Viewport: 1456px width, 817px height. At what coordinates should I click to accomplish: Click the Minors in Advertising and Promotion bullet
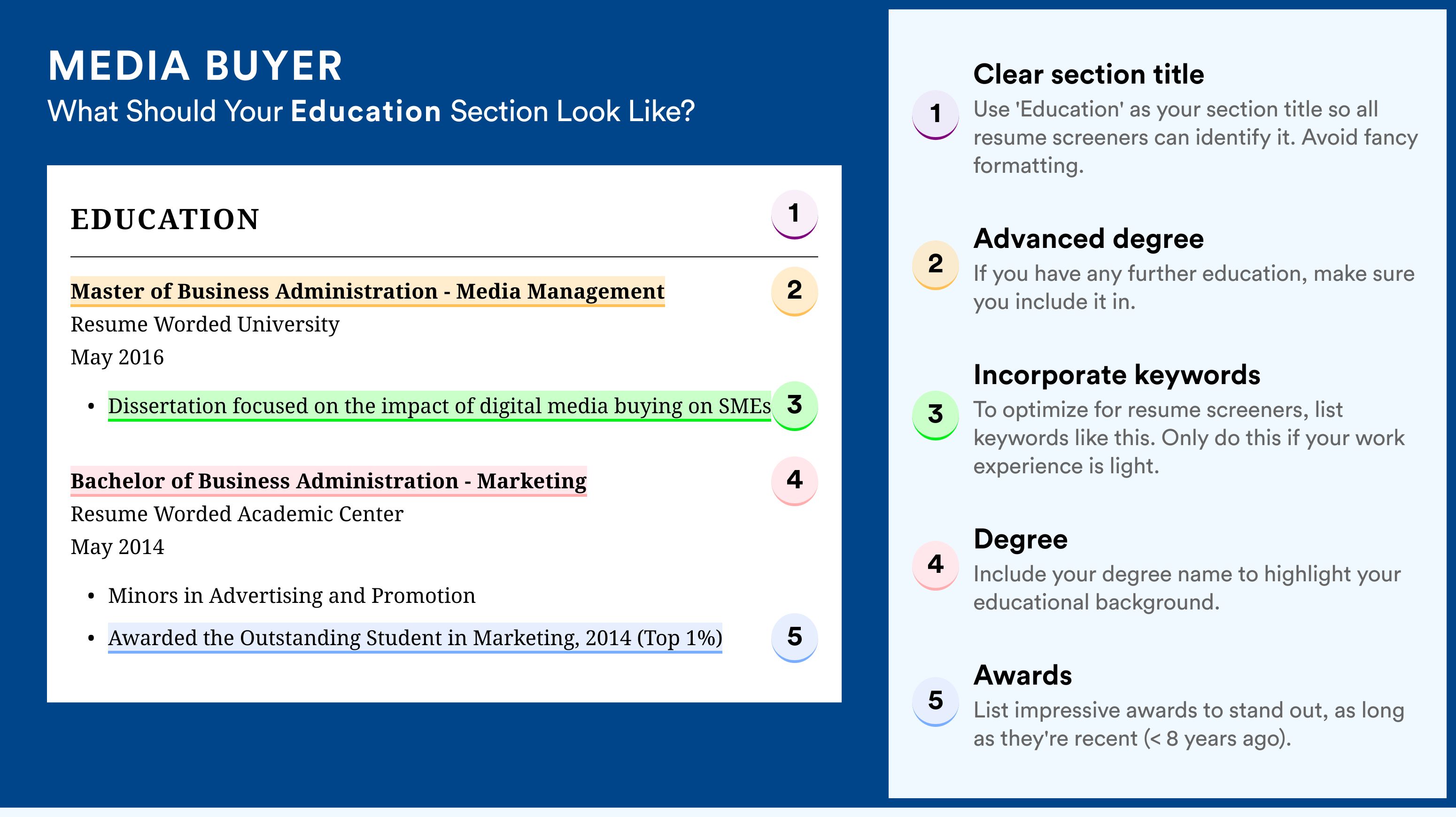(292, 595)
